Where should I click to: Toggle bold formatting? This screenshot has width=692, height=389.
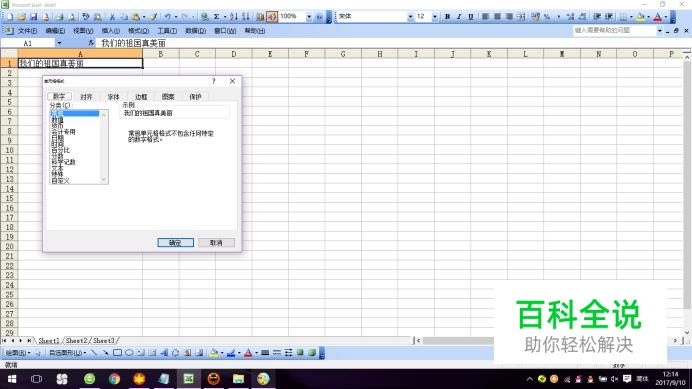tap(447, 17)
